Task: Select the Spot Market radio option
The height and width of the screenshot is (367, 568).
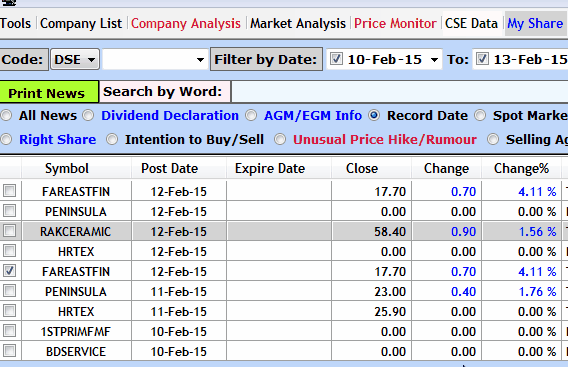Action: (x=480, y=116)
